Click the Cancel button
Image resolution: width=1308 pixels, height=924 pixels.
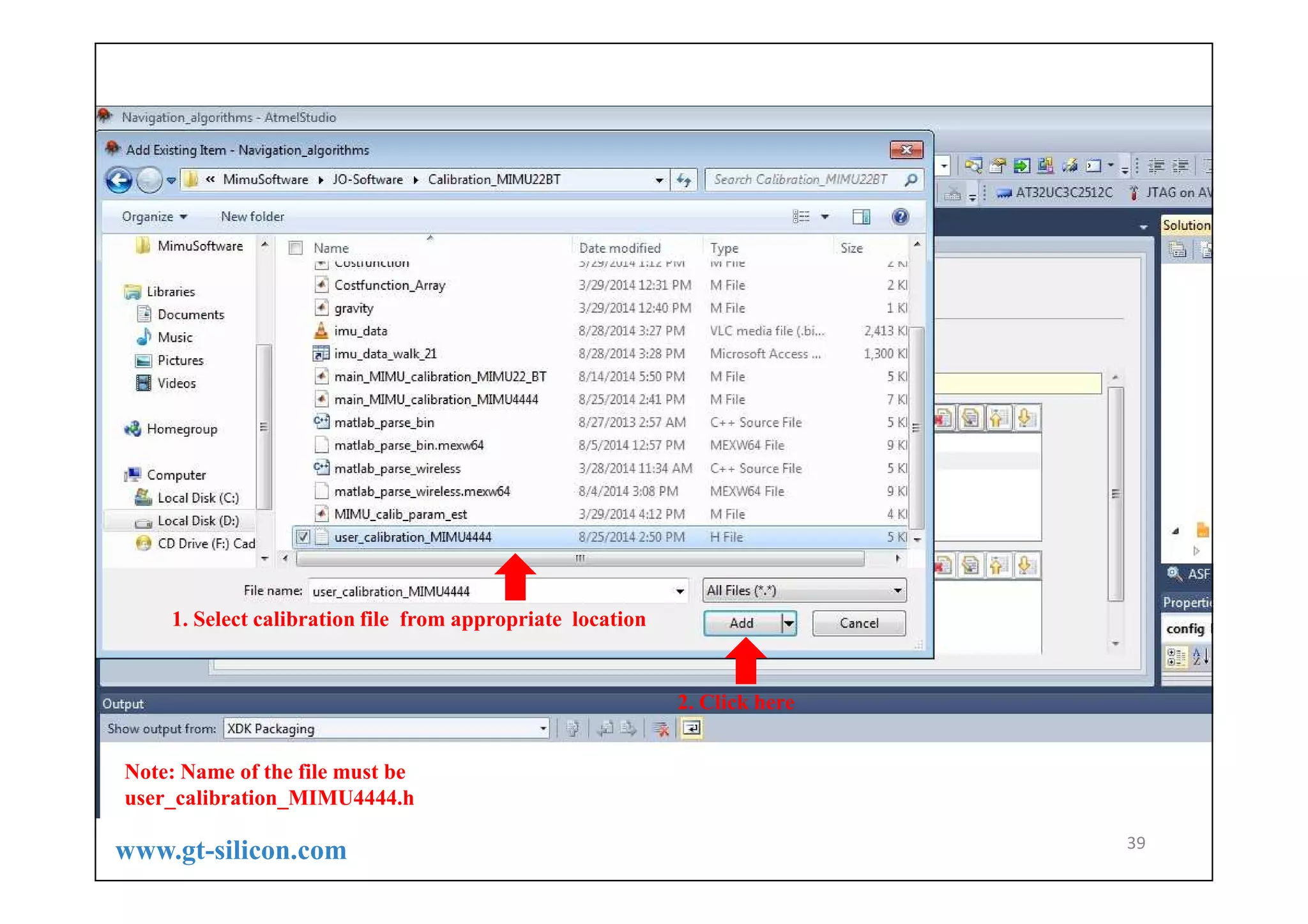click(858, 623)
